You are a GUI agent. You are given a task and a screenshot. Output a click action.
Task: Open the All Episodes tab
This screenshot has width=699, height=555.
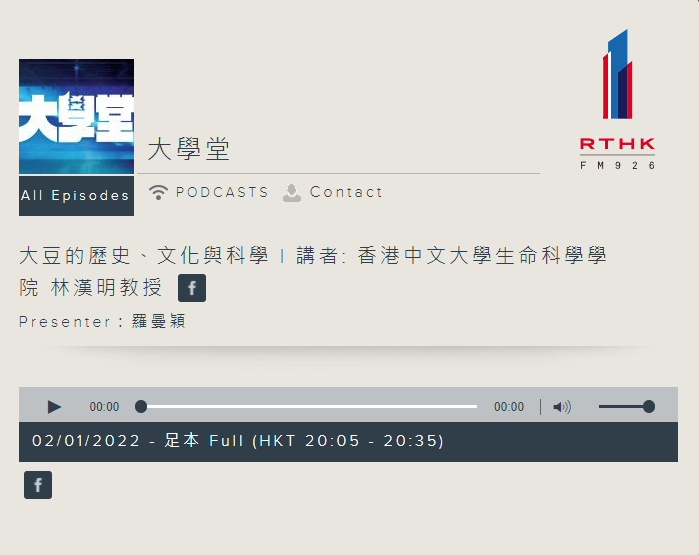coord(76,196)
